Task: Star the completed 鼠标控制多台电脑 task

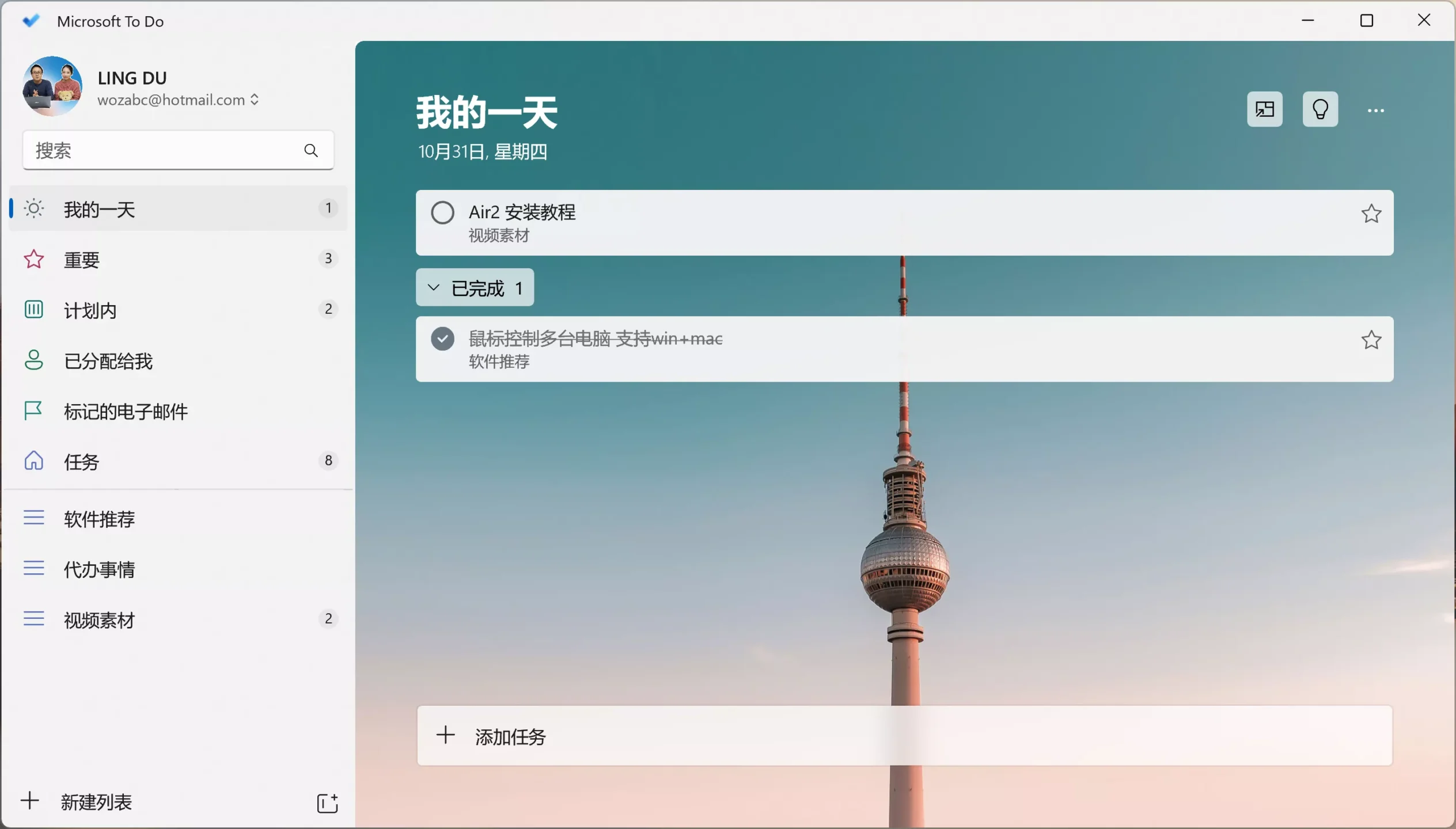Action: (1371, 340)
